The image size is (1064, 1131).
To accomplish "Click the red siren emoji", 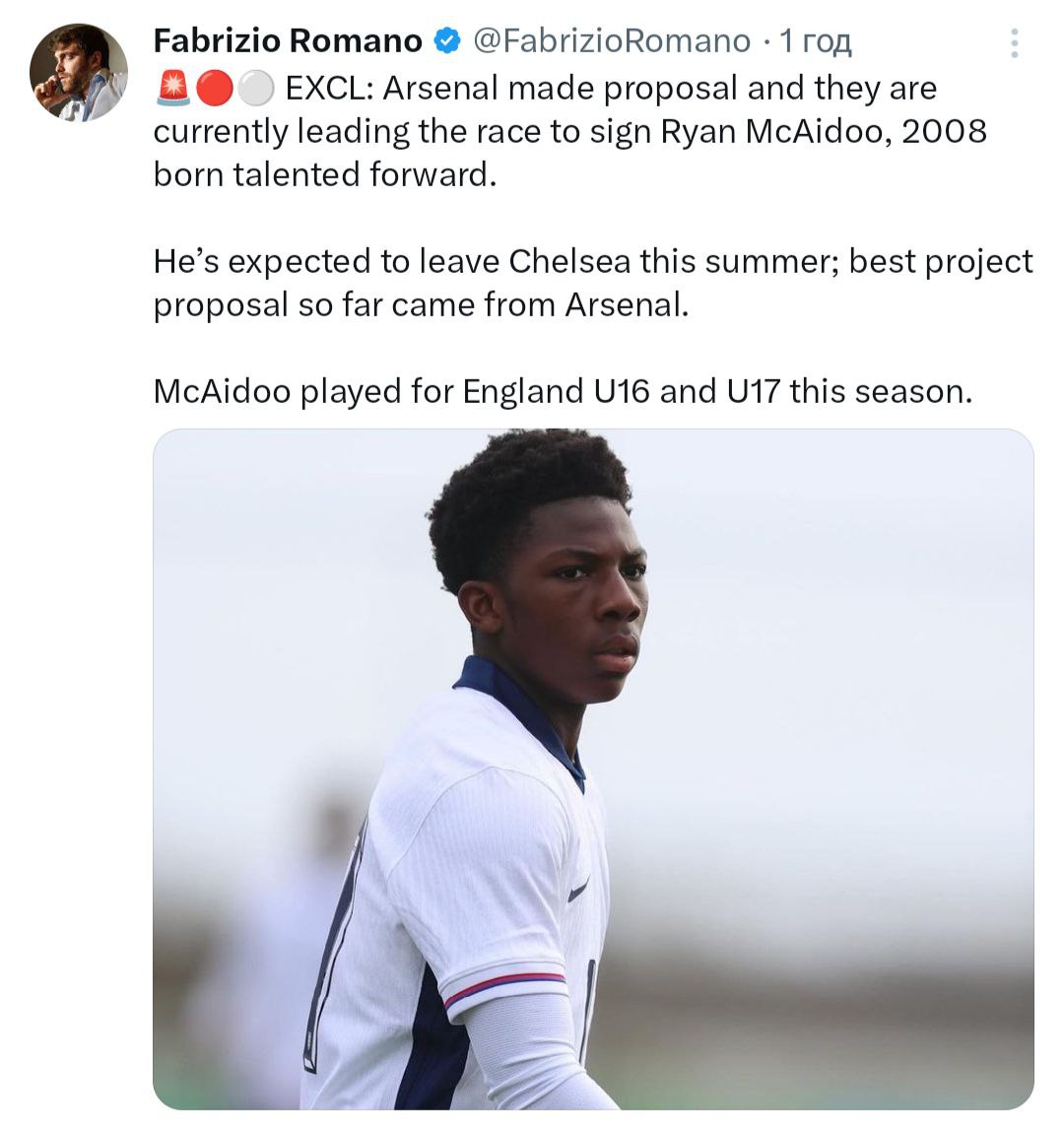I will (172, 90).
